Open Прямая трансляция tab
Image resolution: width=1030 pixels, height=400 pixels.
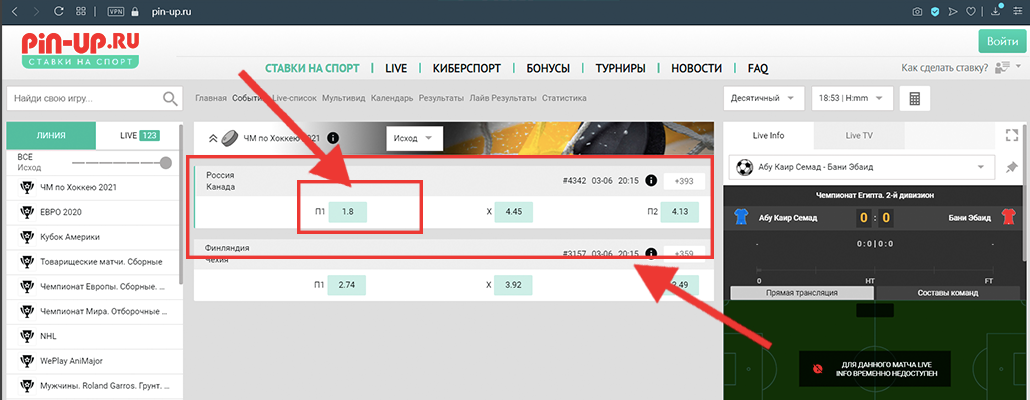(801, 293)
